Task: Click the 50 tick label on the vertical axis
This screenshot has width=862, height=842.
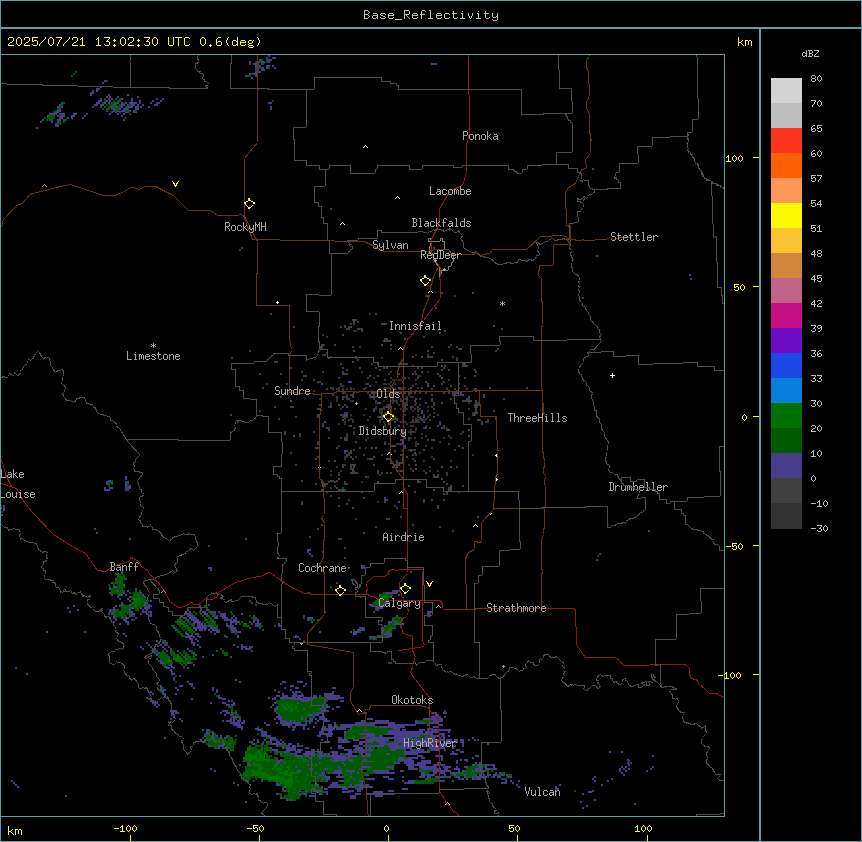Action: (739, 287)
